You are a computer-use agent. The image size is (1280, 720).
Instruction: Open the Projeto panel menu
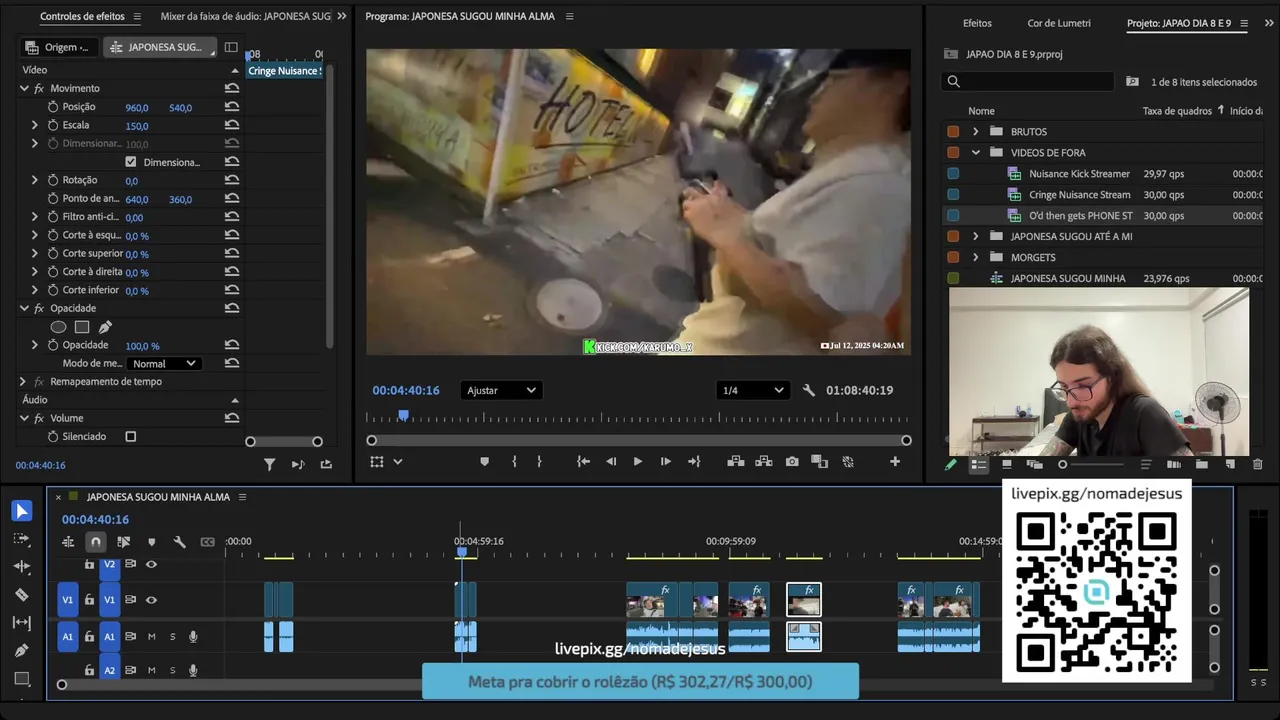1244,23
